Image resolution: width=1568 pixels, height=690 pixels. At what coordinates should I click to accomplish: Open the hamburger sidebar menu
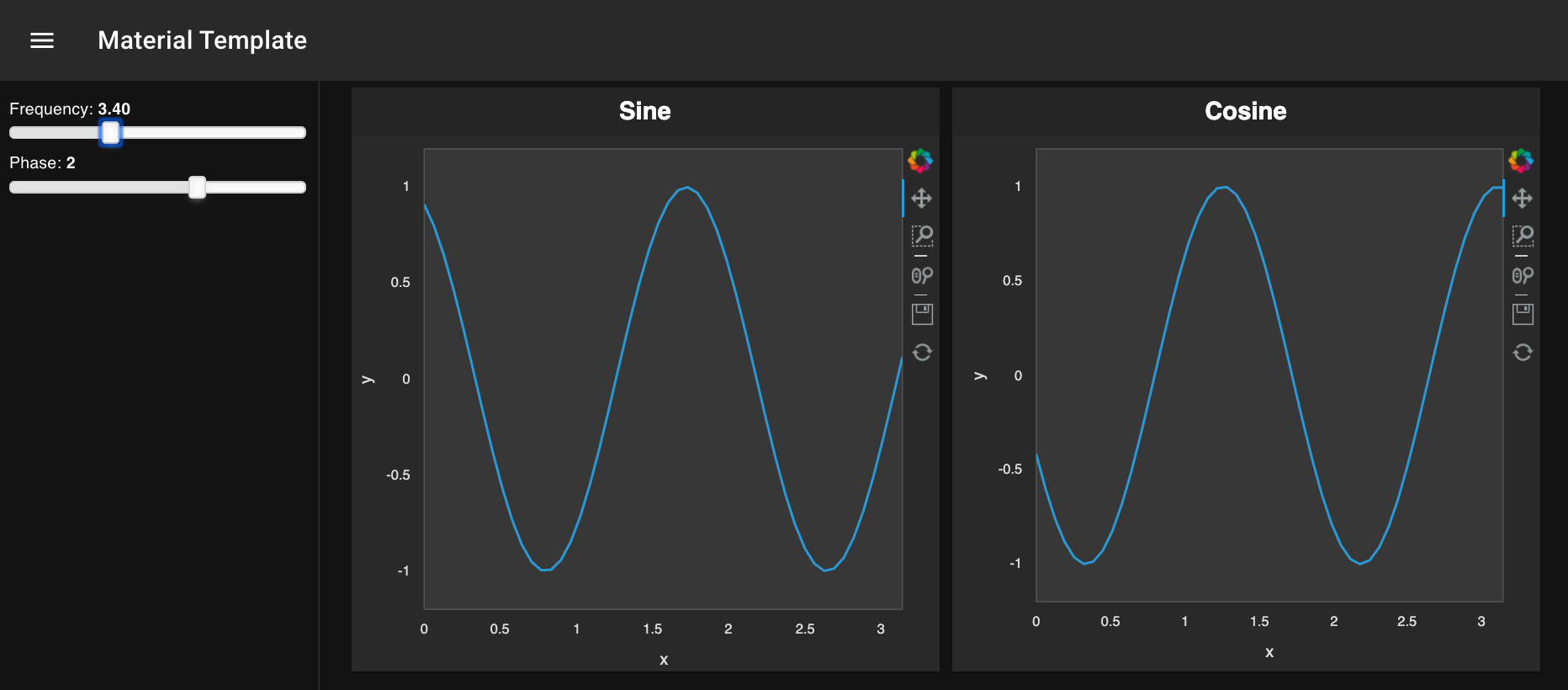coord(42,40)
